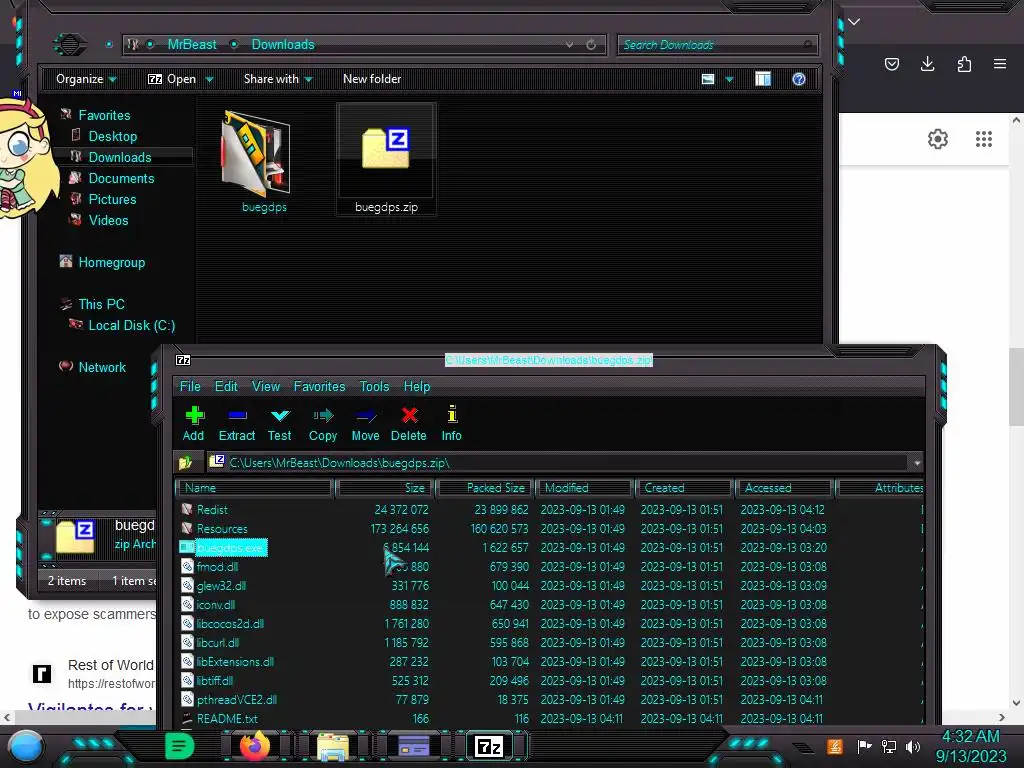Run Test on the archive
Viewport: 1024px width, 768px height.
tap(280, 423)
